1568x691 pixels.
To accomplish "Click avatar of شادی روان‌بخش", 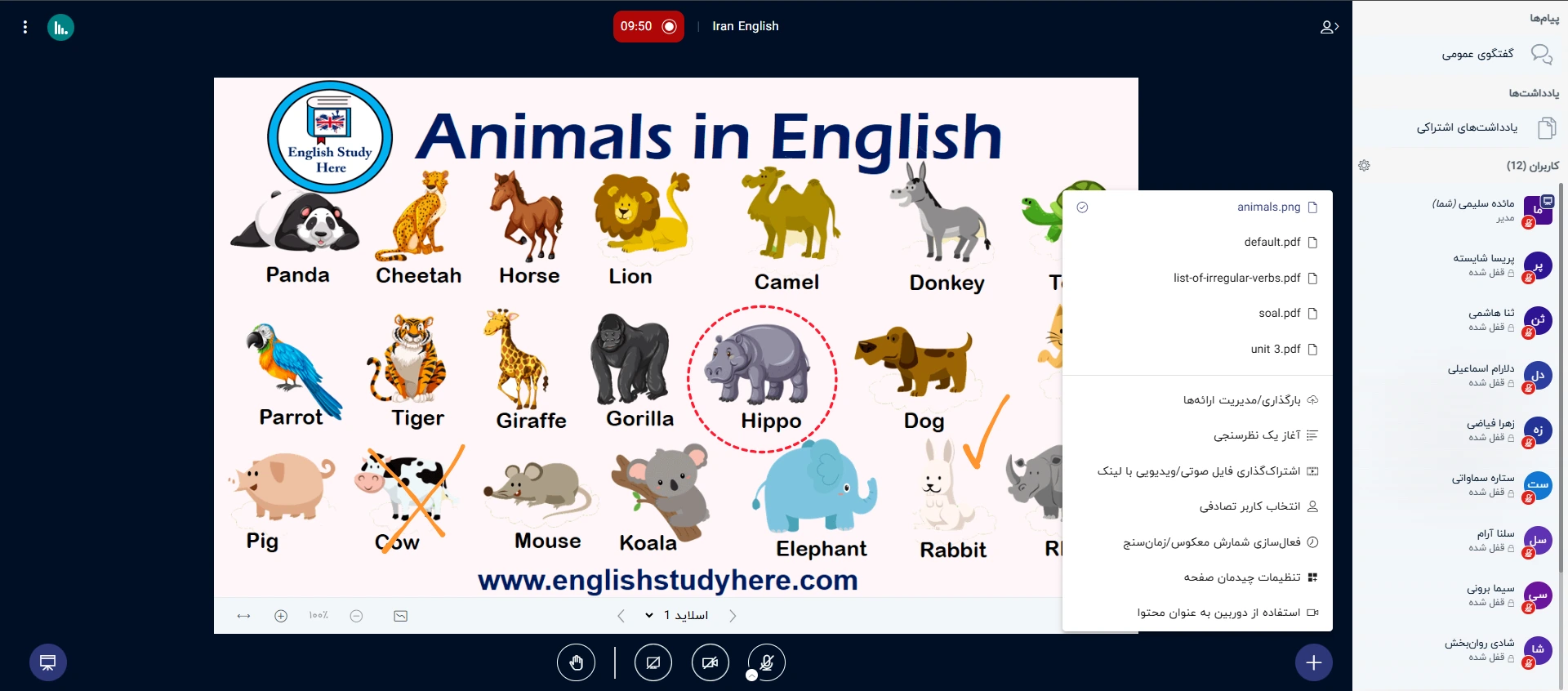I will coord(1538,650).
